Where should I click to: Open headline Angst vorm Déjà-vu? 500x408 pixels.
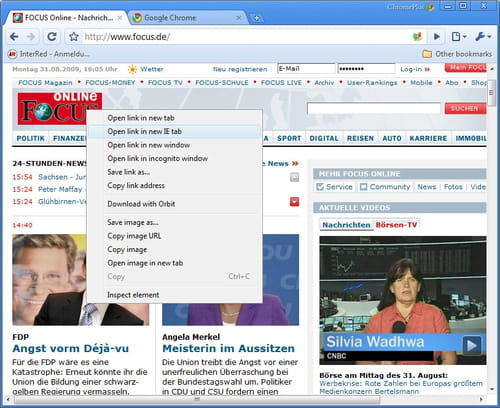tap(70, 349)
